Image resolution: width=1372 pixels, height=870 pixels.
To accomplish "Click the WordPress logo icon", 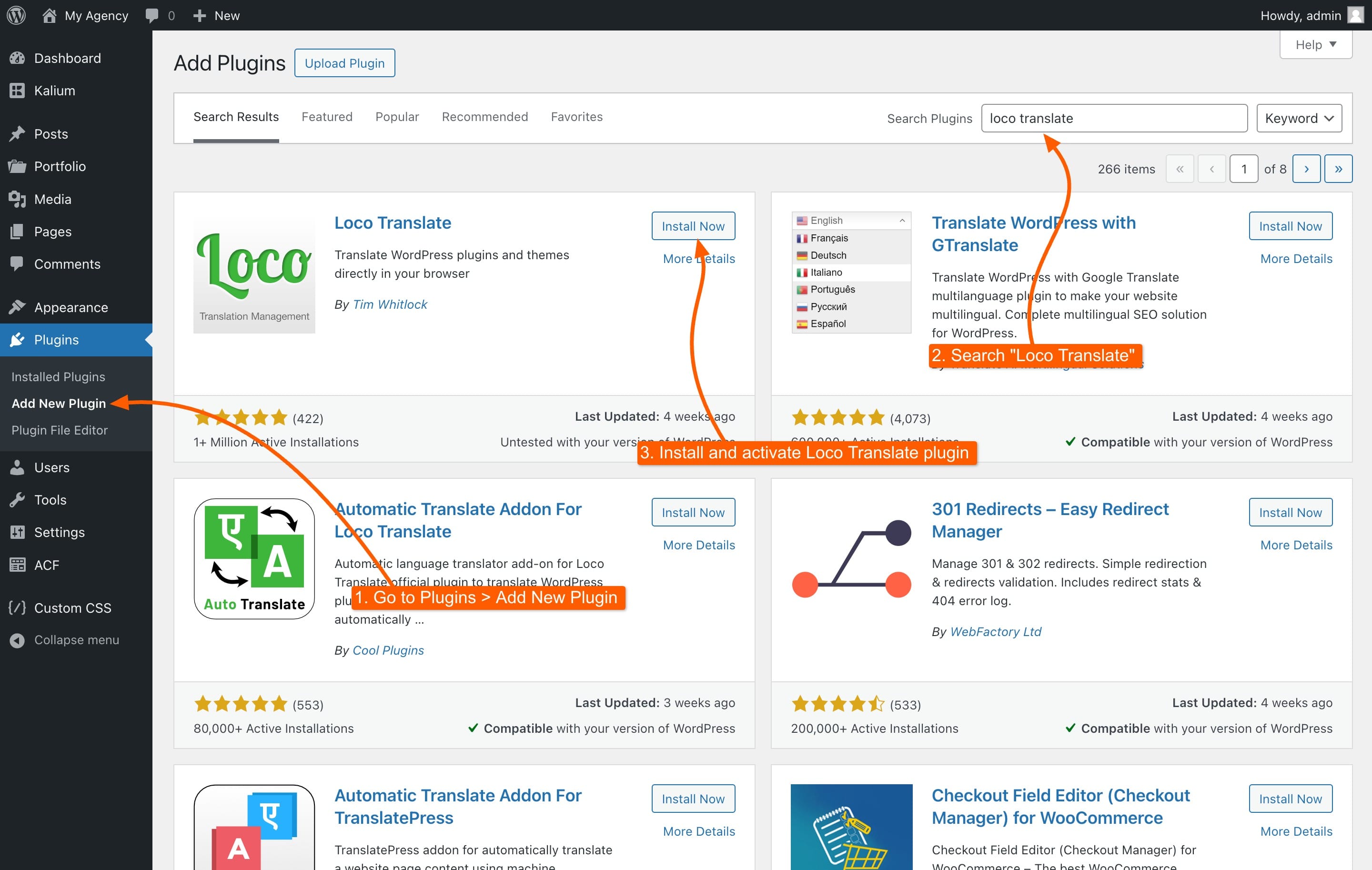I will point(16,15).
